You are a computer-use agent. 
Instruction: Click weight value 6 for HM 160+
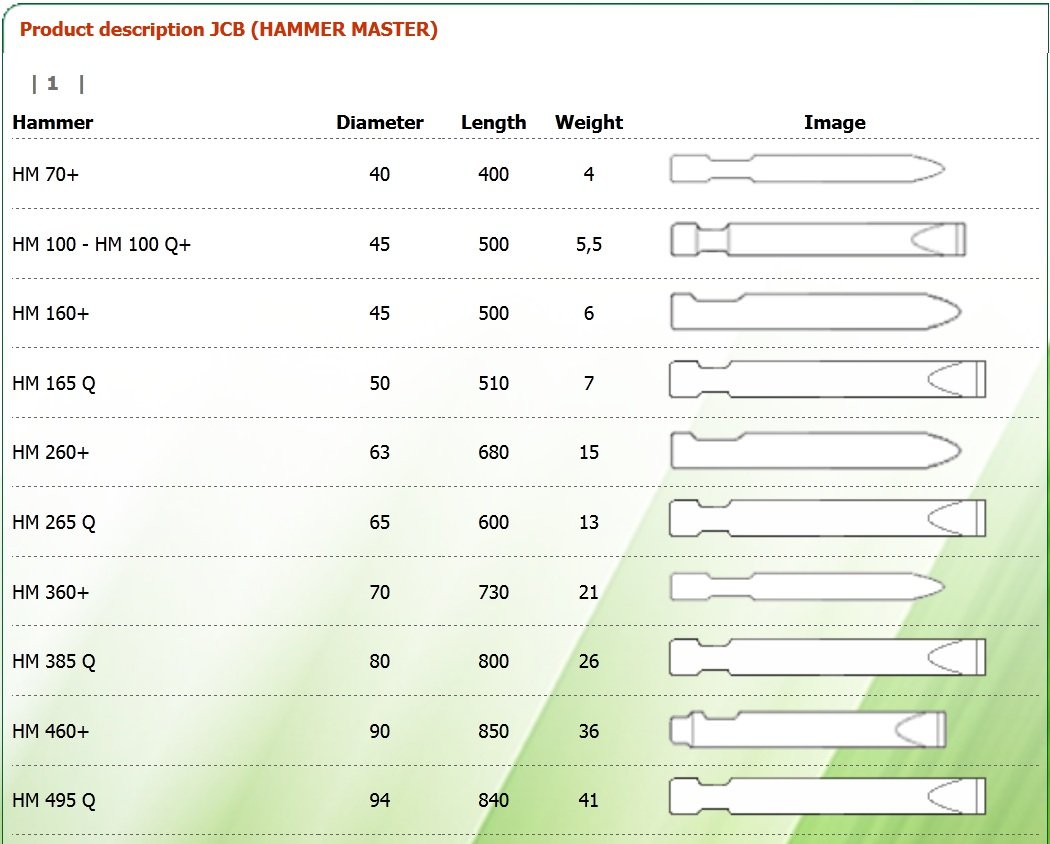tap(589, 313)
